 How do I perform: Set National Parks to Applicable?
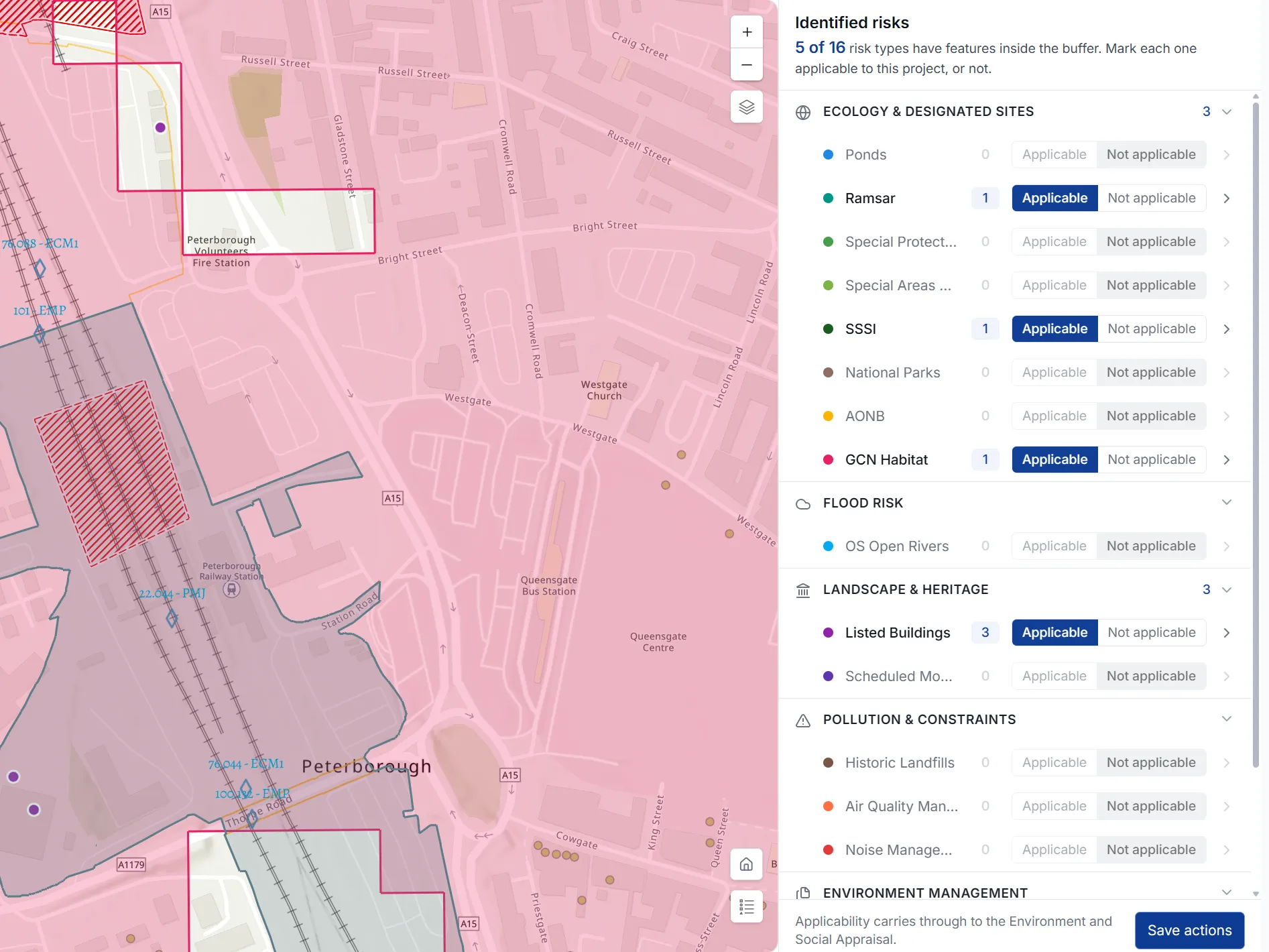point(1054,372)
